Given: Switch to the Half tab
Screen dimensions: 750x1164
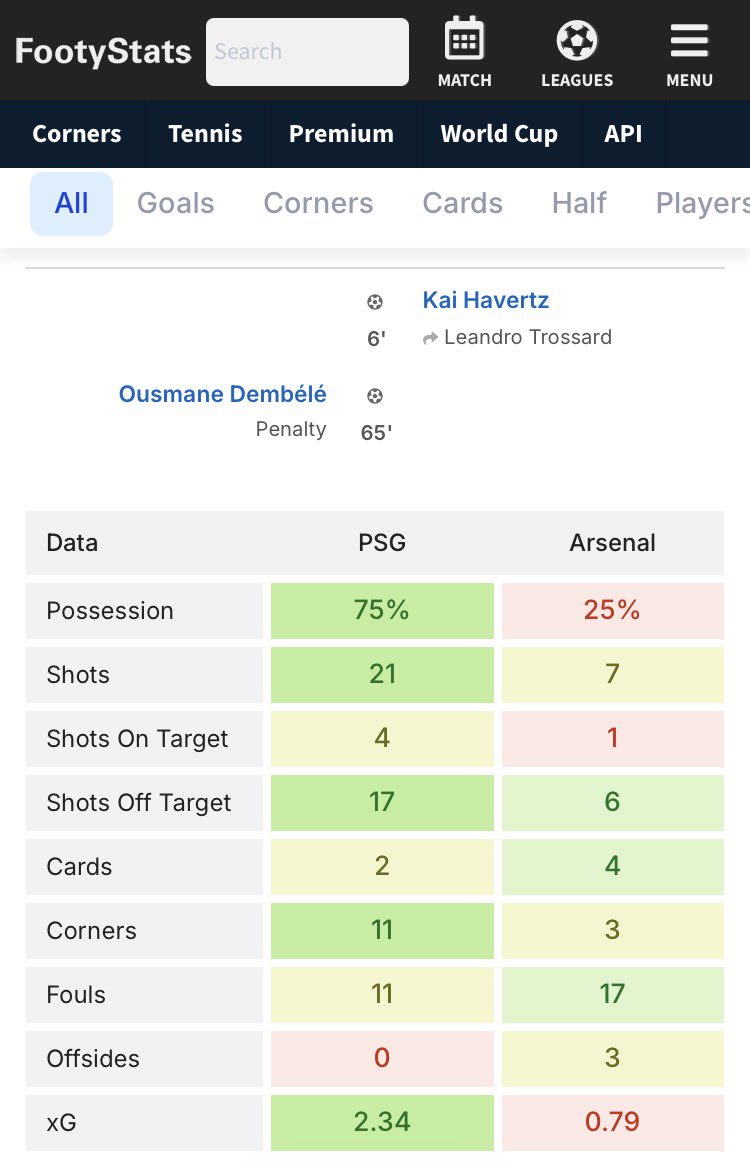Looking at the screenshot, I should click(x=579, y=203).
